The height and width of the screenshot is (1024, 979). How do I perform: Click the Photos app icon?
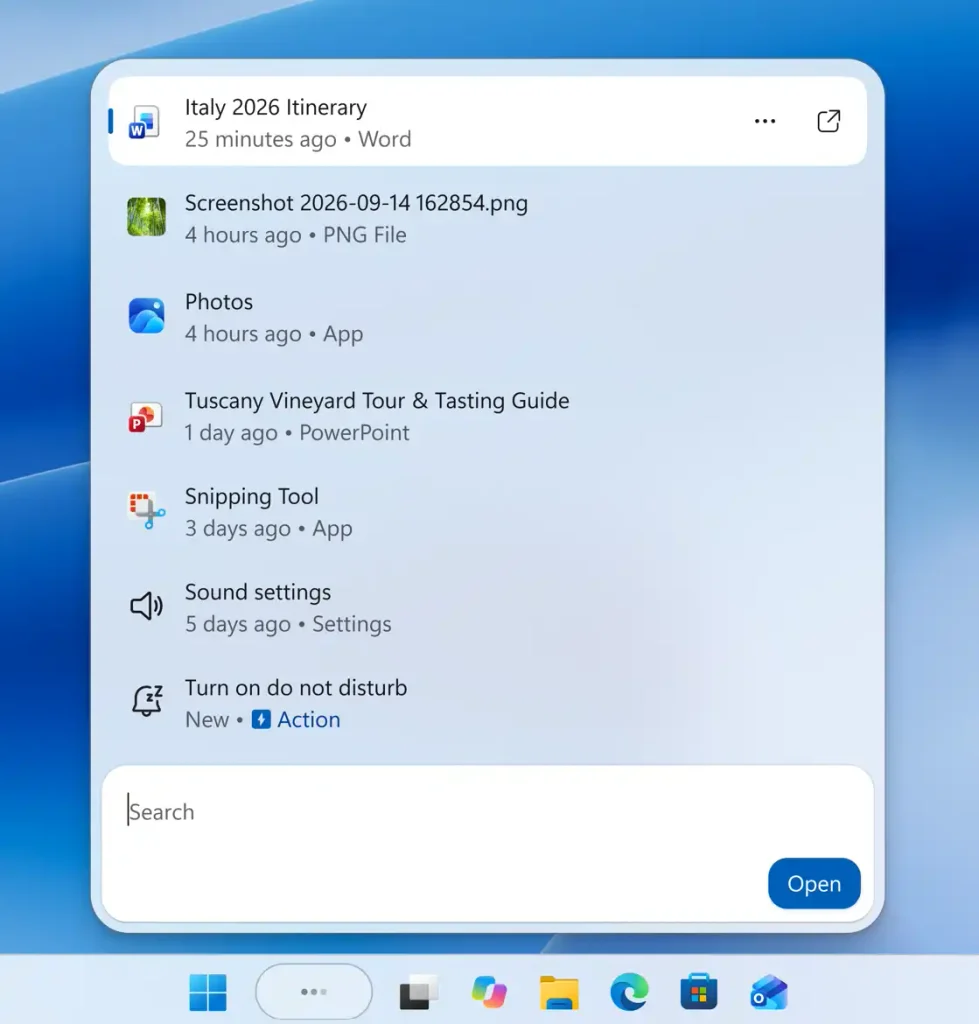(x=146, y=316)
